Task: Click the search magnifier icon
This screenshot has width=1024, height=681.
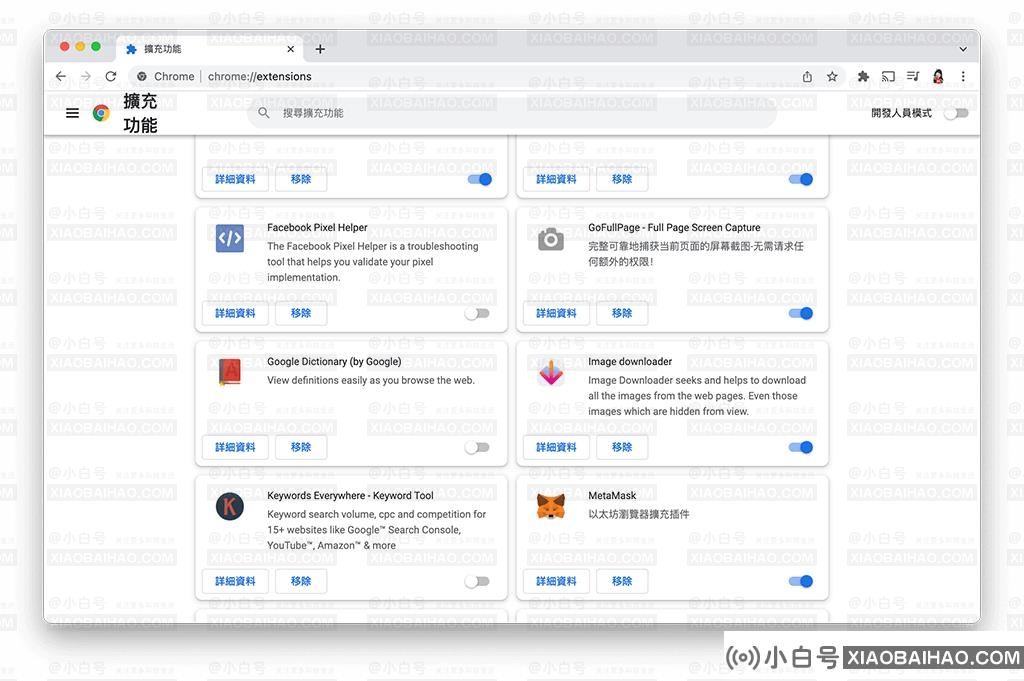Action: (264, 113)
